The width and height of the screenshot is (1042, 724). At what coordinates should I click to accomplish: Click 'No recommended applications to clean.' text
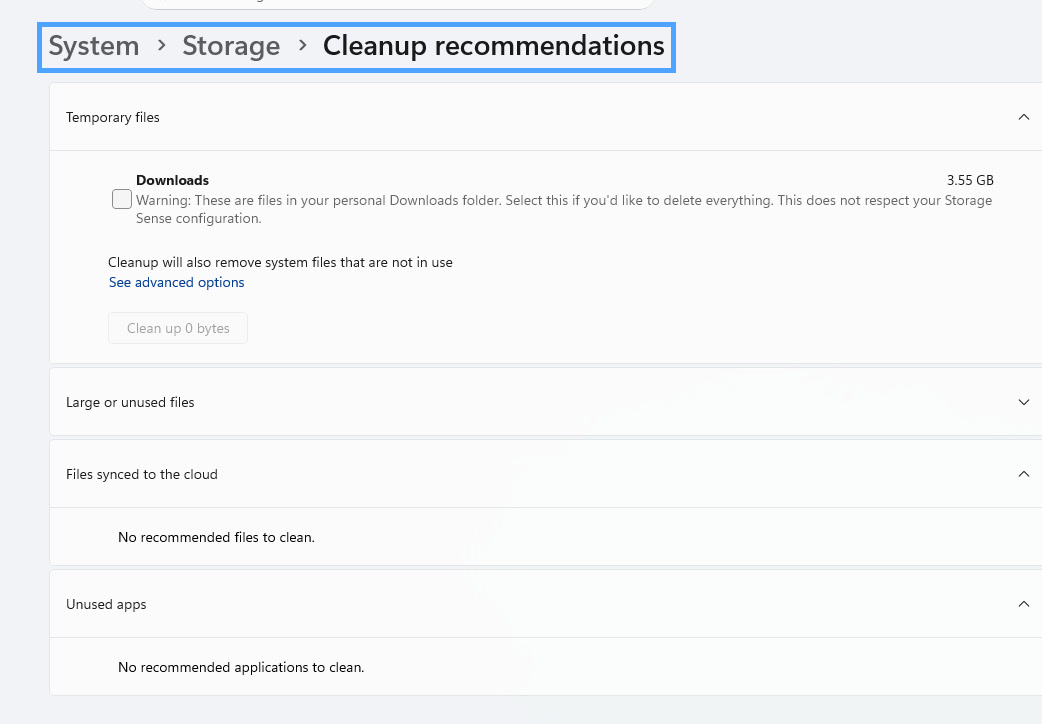(x=241, y=667)
